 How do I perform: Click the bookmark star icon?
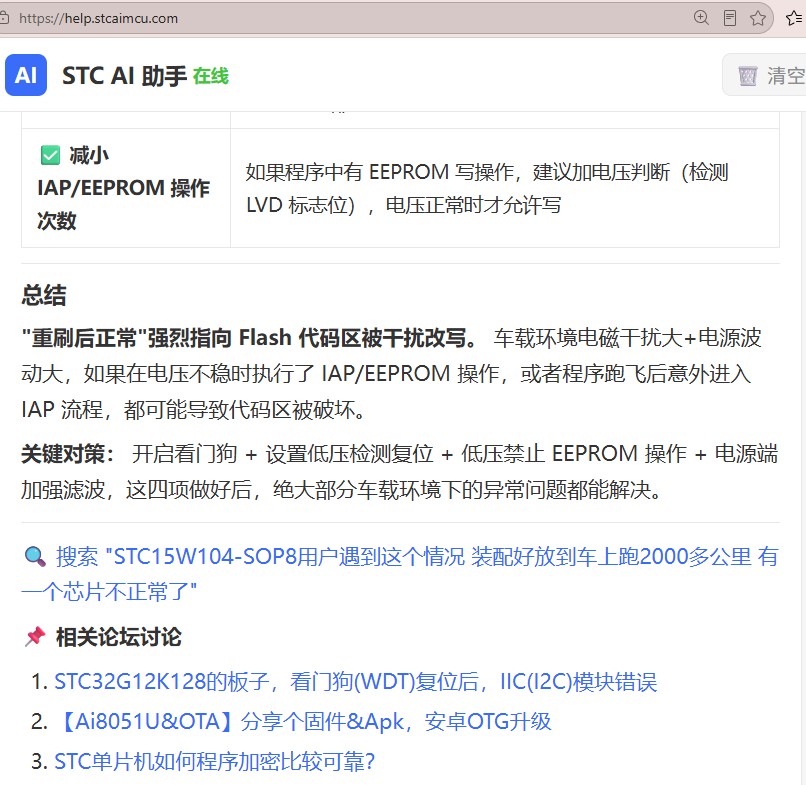click(x=758, y=19)
